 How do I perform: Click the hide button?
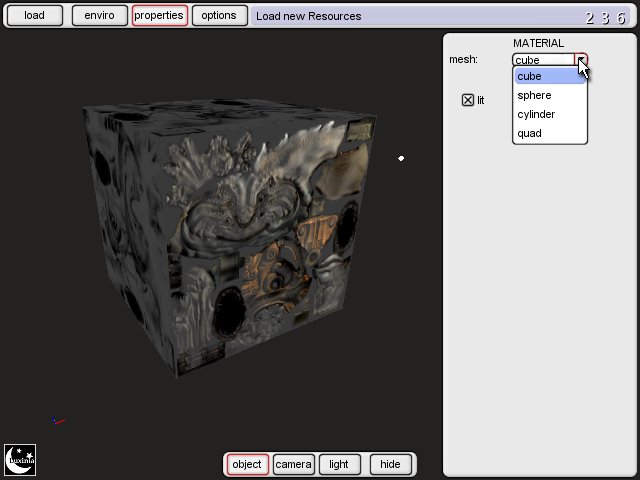390,464
